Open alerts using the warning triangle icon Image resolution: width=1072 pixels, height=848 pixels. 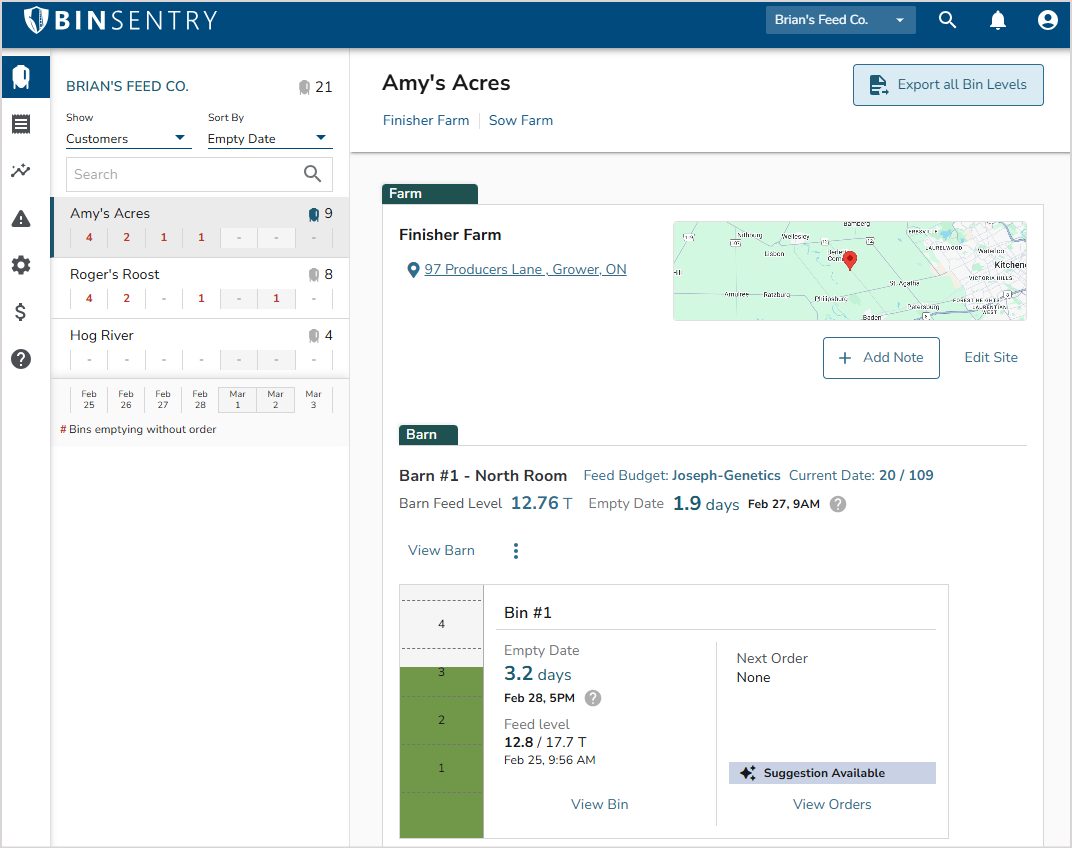click(21, 218)
